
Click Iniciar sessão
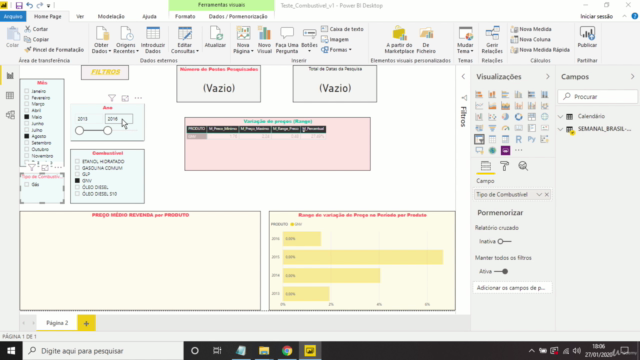596,16
